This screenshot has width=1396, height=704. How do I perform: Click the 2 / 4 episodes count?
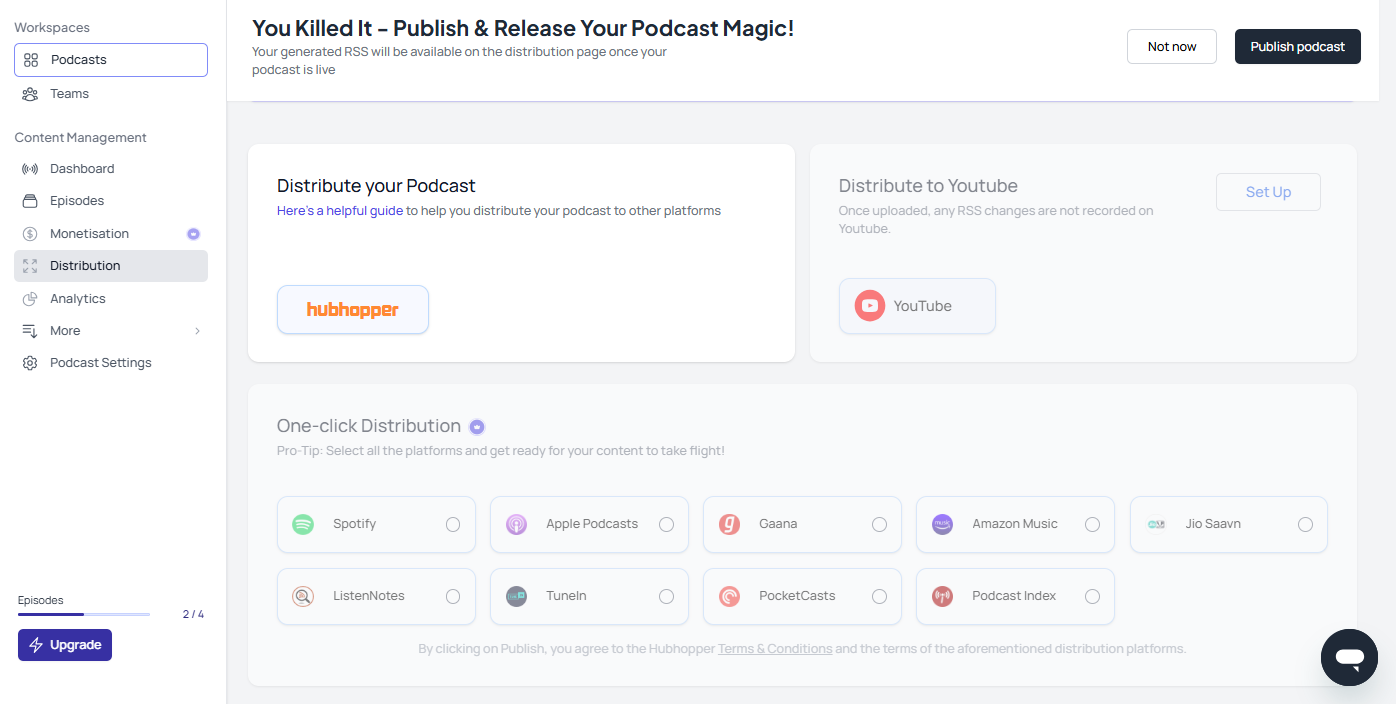(193, 614)
